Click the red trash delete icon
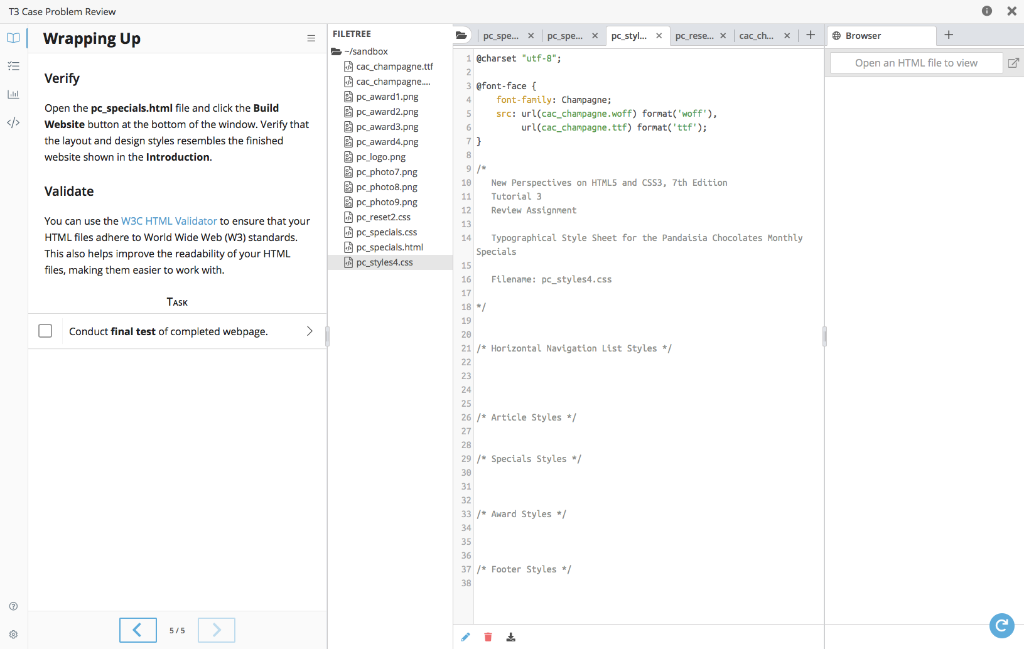Viewport: 1024px width, 649px height. (488, 637)
